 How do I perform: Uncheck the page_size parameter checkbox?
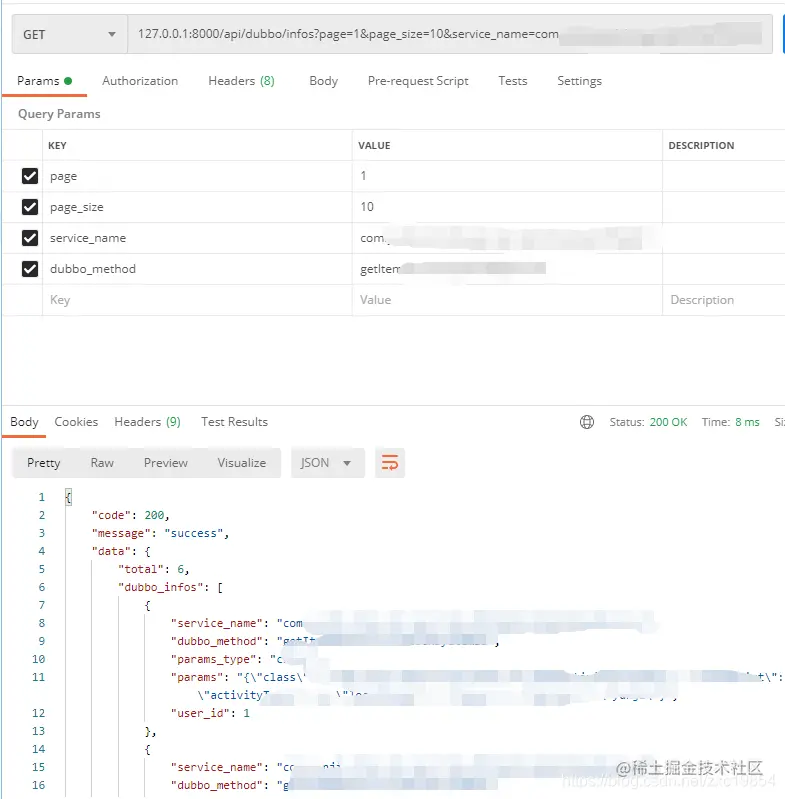[x=30, y=207]
